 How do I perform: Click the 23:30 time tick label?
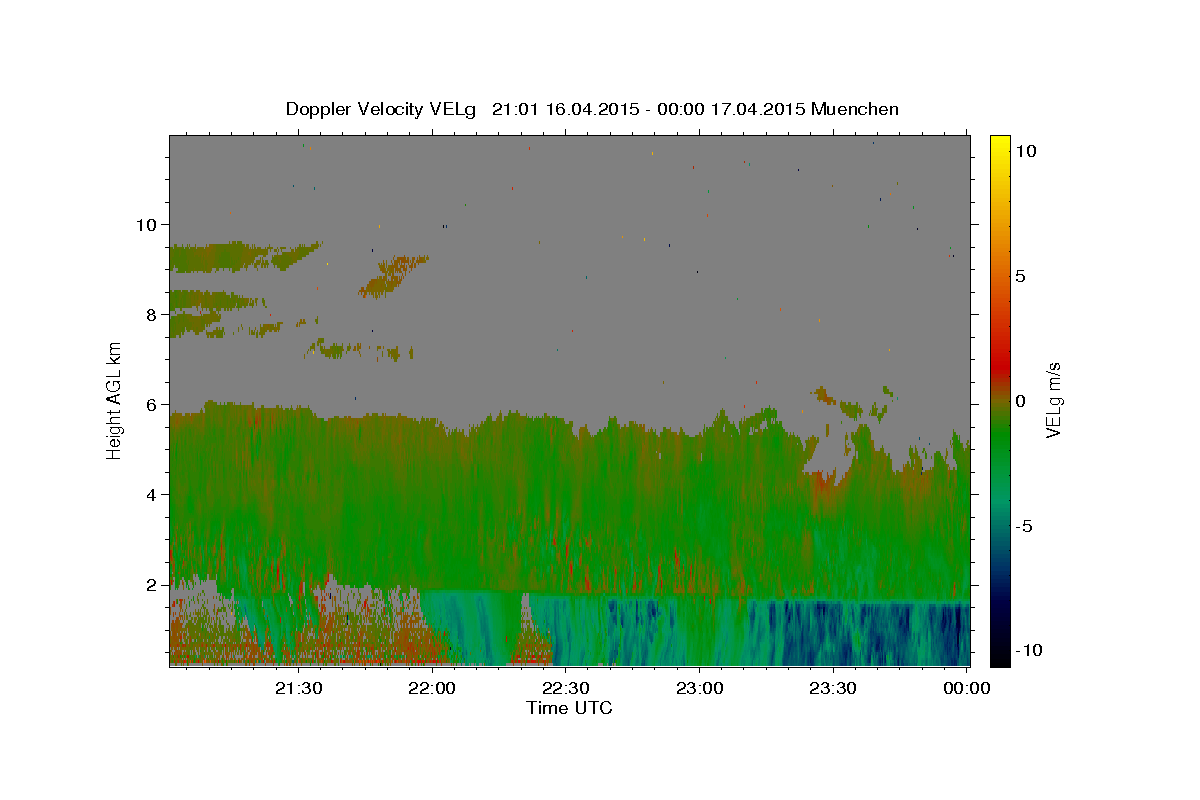(832, 688)
